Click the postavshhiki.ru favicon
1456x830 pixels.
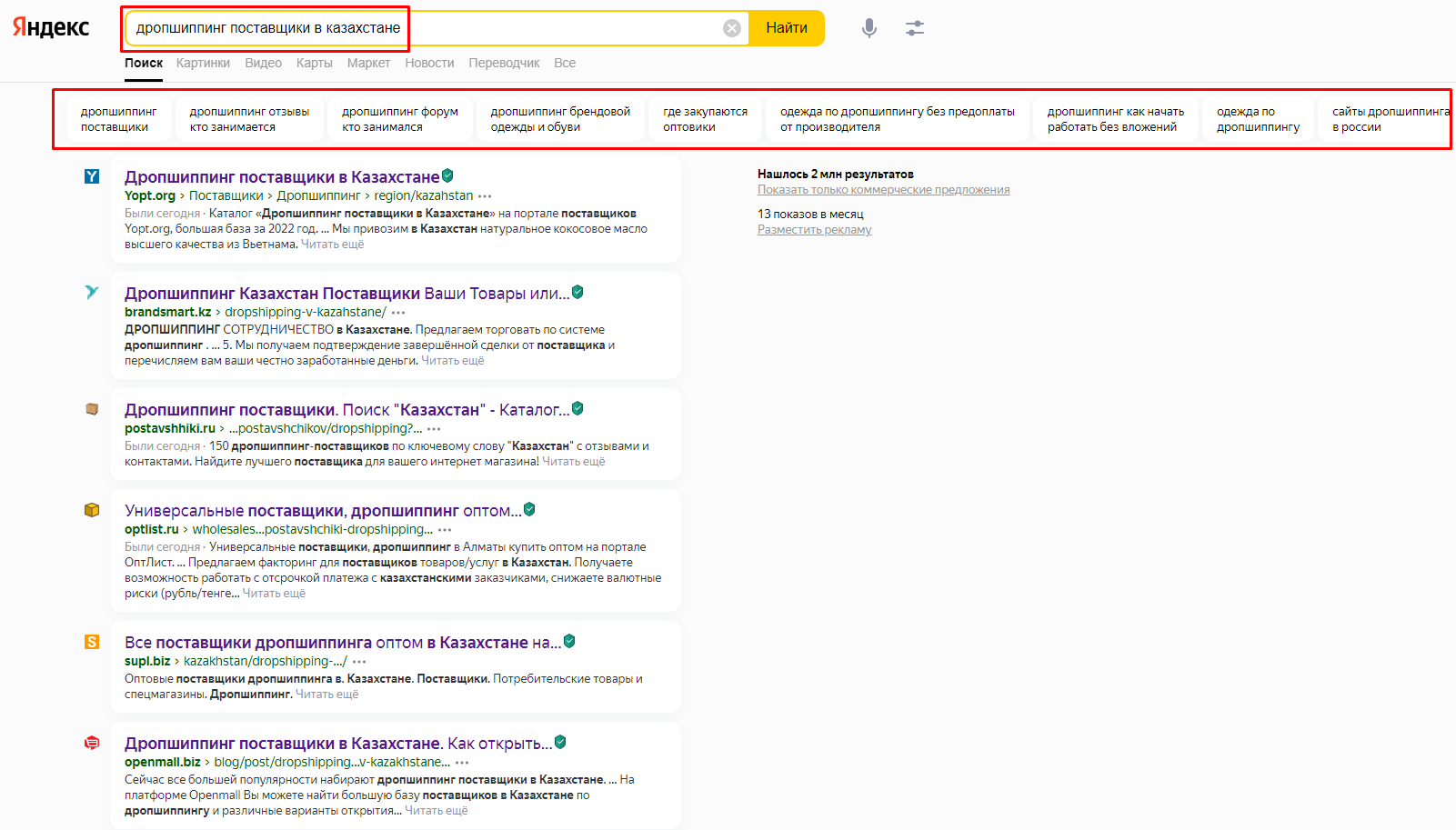click(x=92, y=409)
